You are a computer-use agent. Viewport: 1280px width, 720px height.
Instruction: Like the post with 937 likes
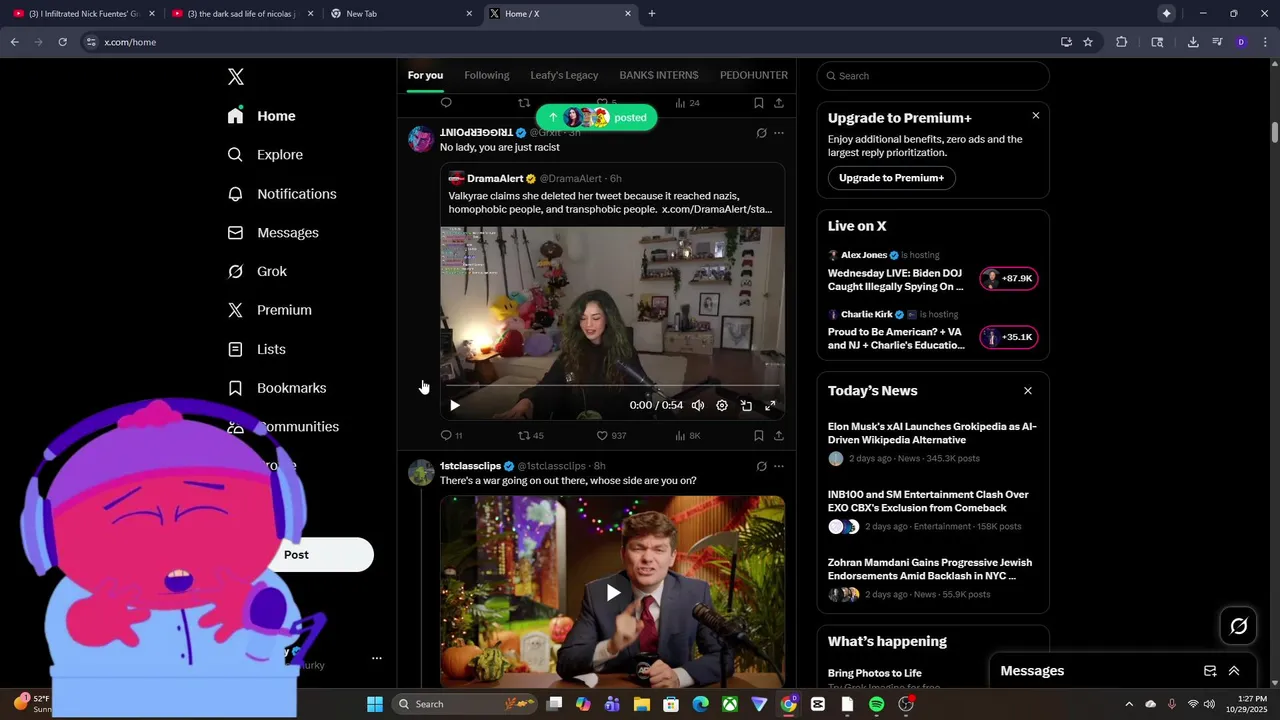[x=611, y=436]
